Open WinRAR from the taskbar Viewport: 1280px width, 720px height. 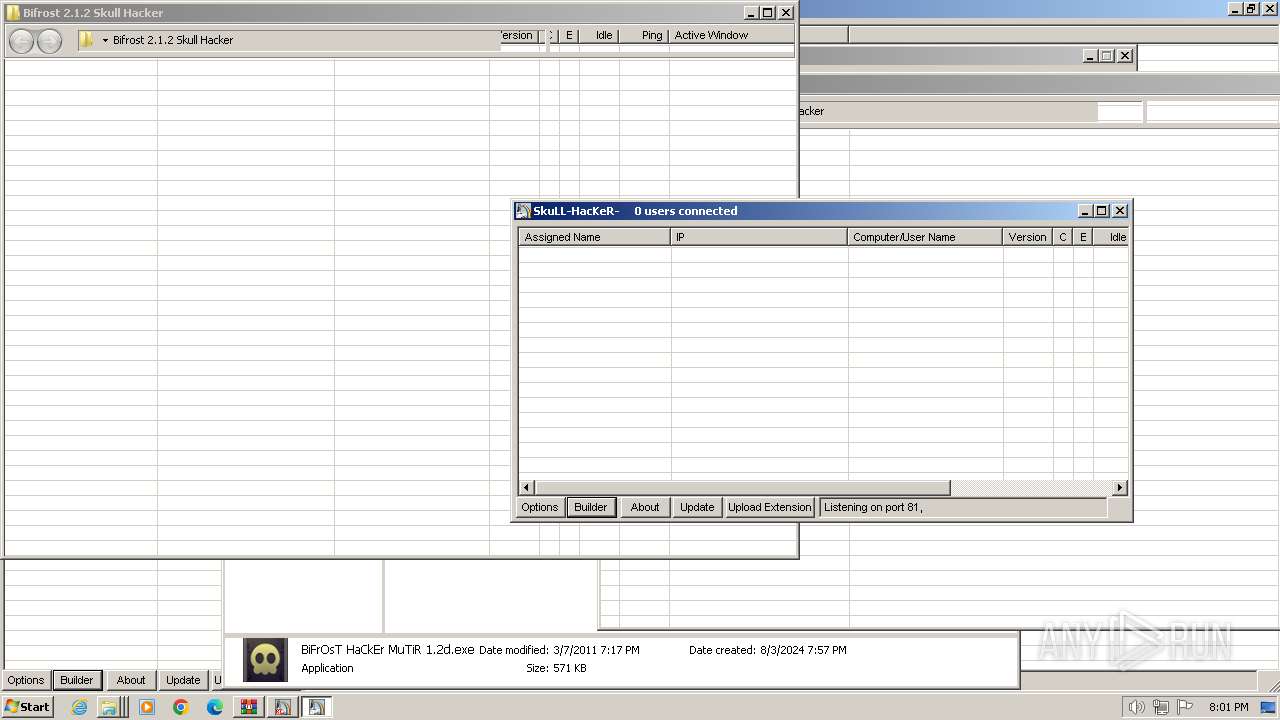coord(249,707)
